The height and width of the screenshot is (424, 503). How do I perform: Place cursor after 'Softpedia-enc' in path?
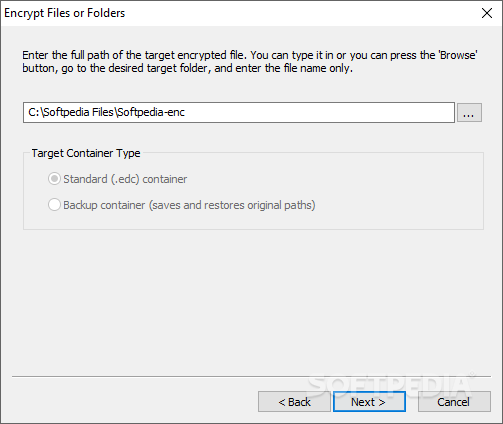point(185,113)
